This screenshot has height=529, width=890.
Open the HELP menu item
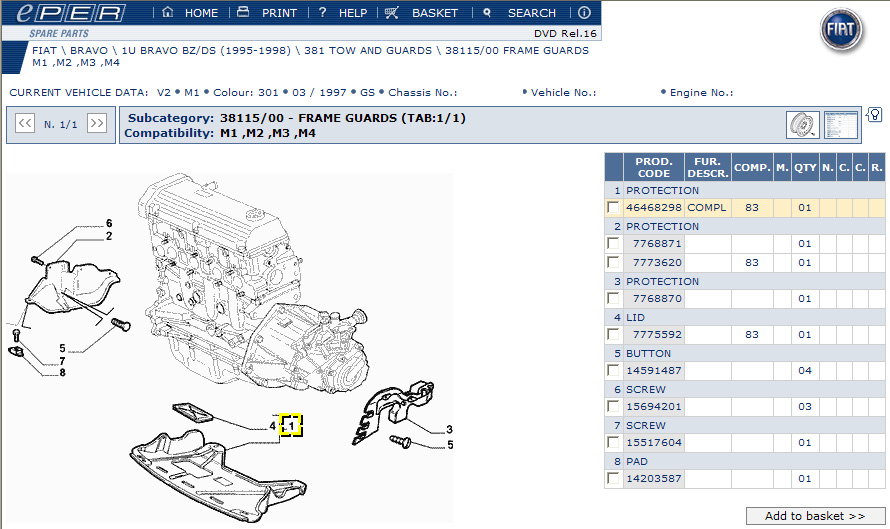click(x=352, y=13)
